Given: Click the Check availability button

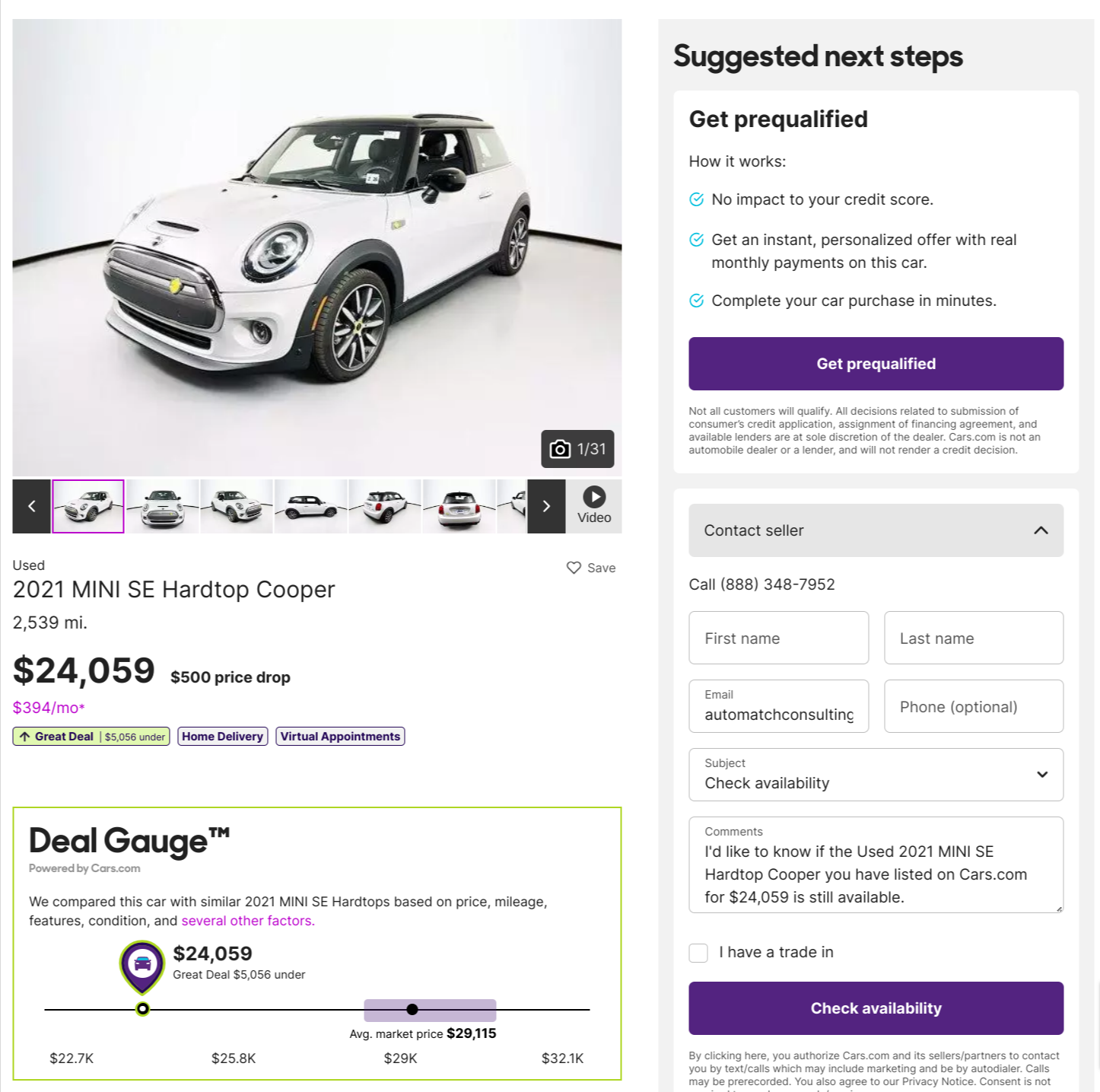Looking at the screenshot, I should click(876, 1008).
